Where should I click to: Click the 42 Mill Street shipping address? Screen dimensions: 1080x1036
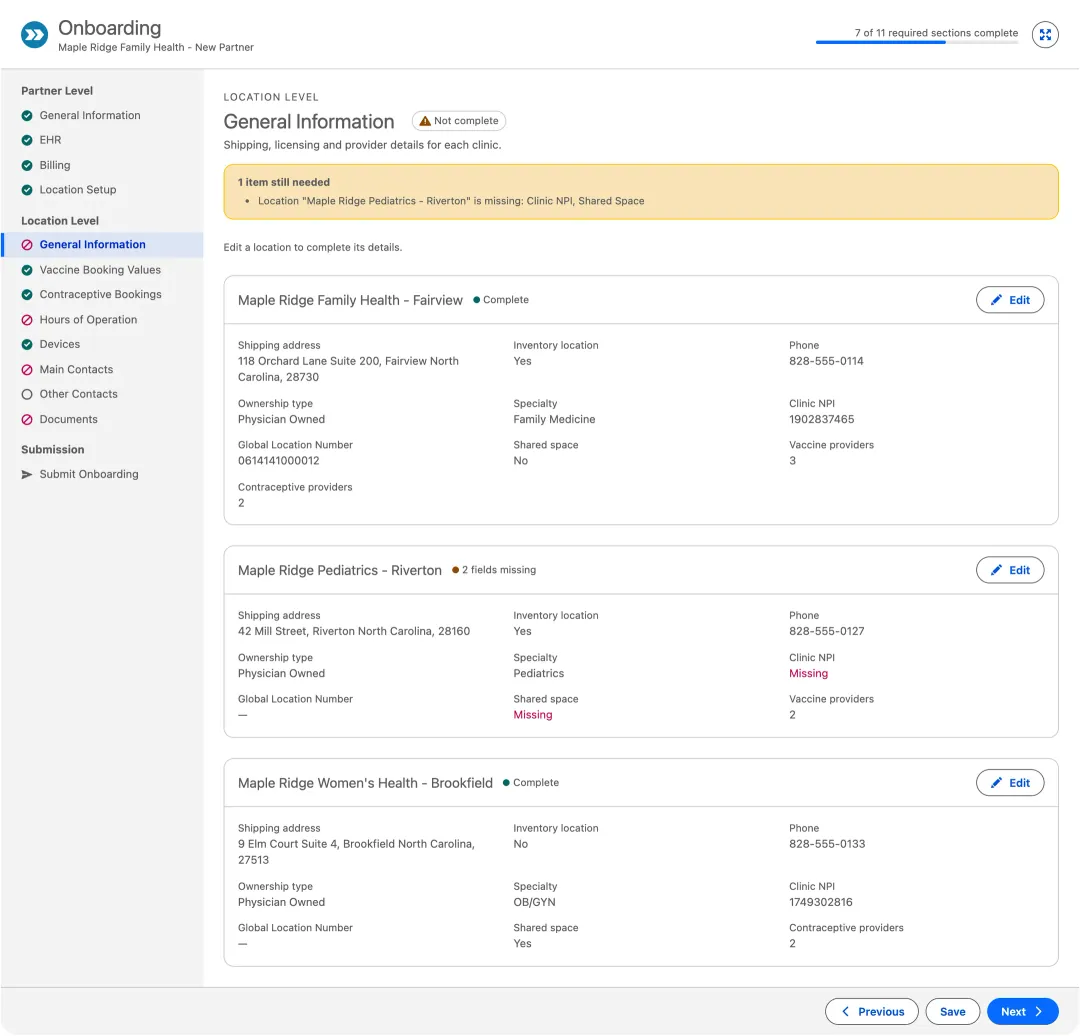(x=354, y=632)
